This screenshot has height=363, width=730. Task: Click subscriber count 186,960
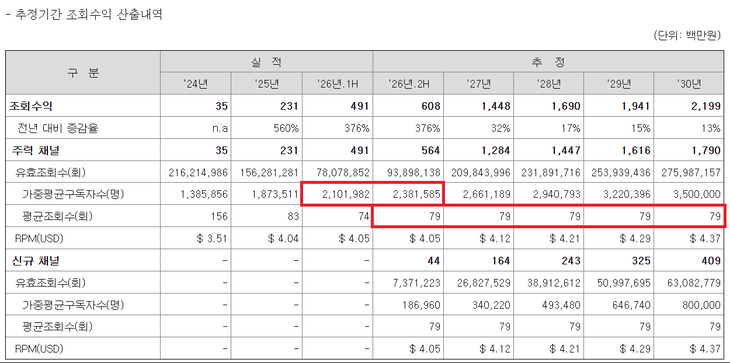[423, 305]
